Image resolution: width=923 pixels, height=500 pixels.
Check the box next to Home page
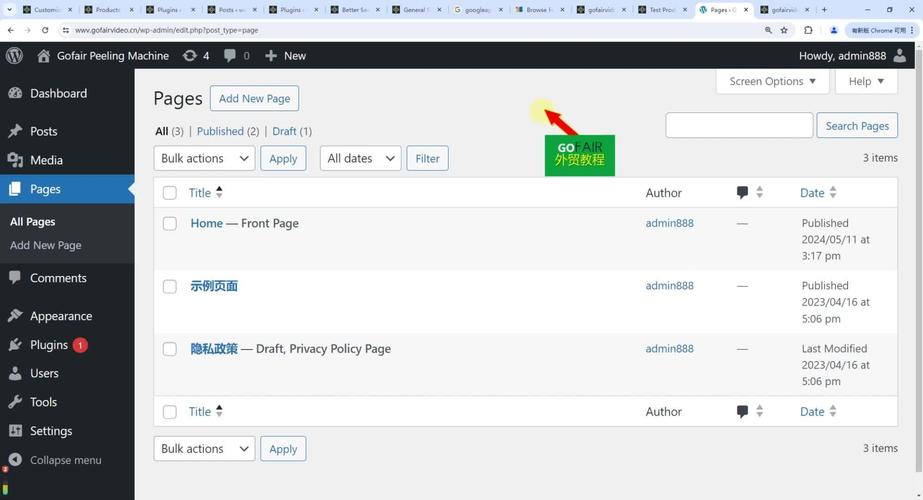[170, 224]
